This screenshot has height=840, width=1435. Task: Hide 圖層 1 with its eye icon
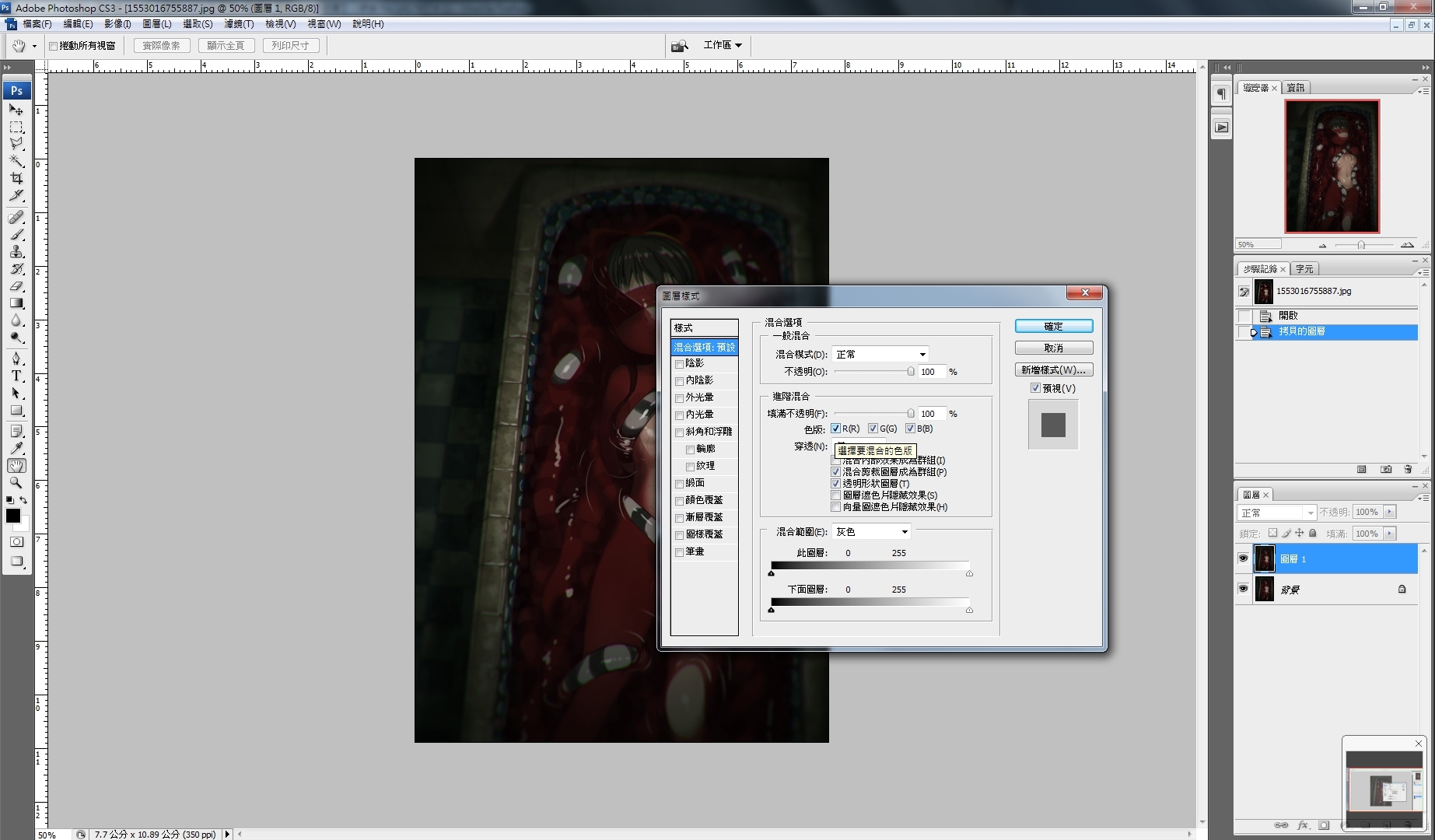[1243, 558]
